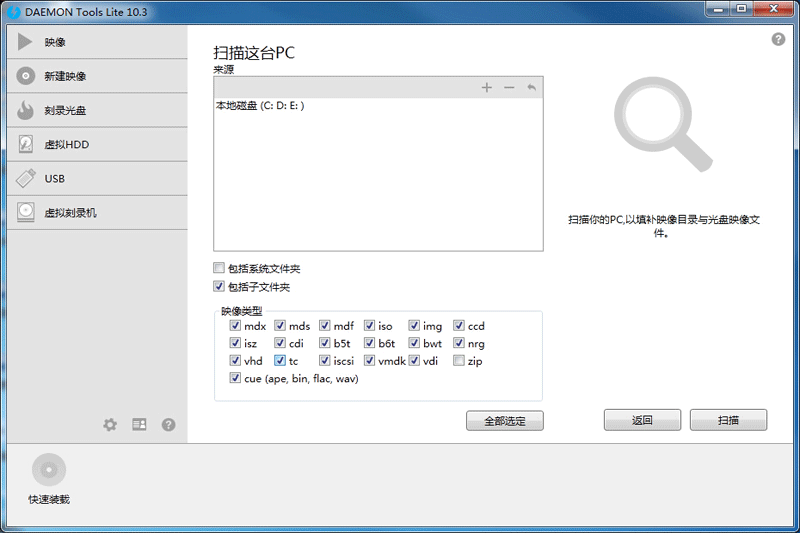Toggle the vmdk checkbox
The image size is (800, 533).
pos(369,361)
